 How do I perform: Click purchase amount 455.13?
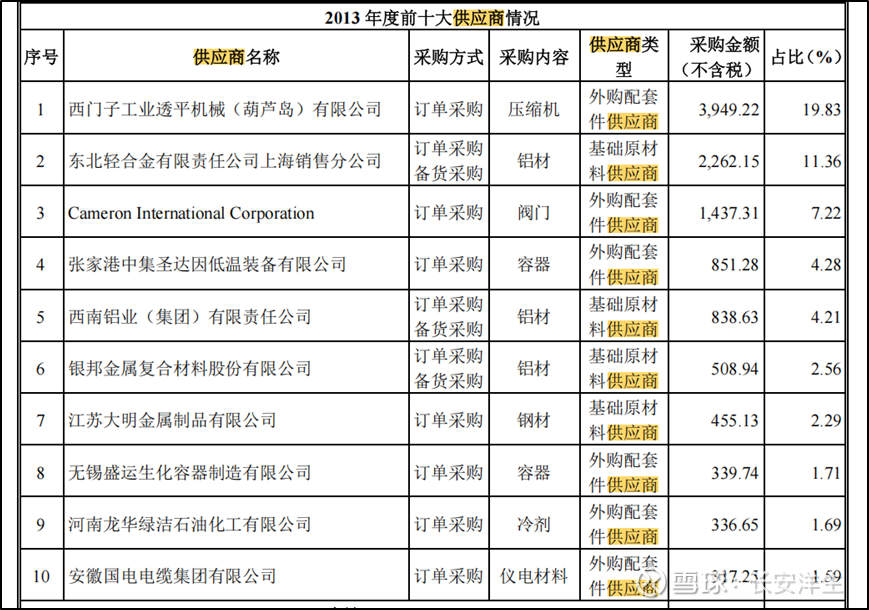pos(735,421)
